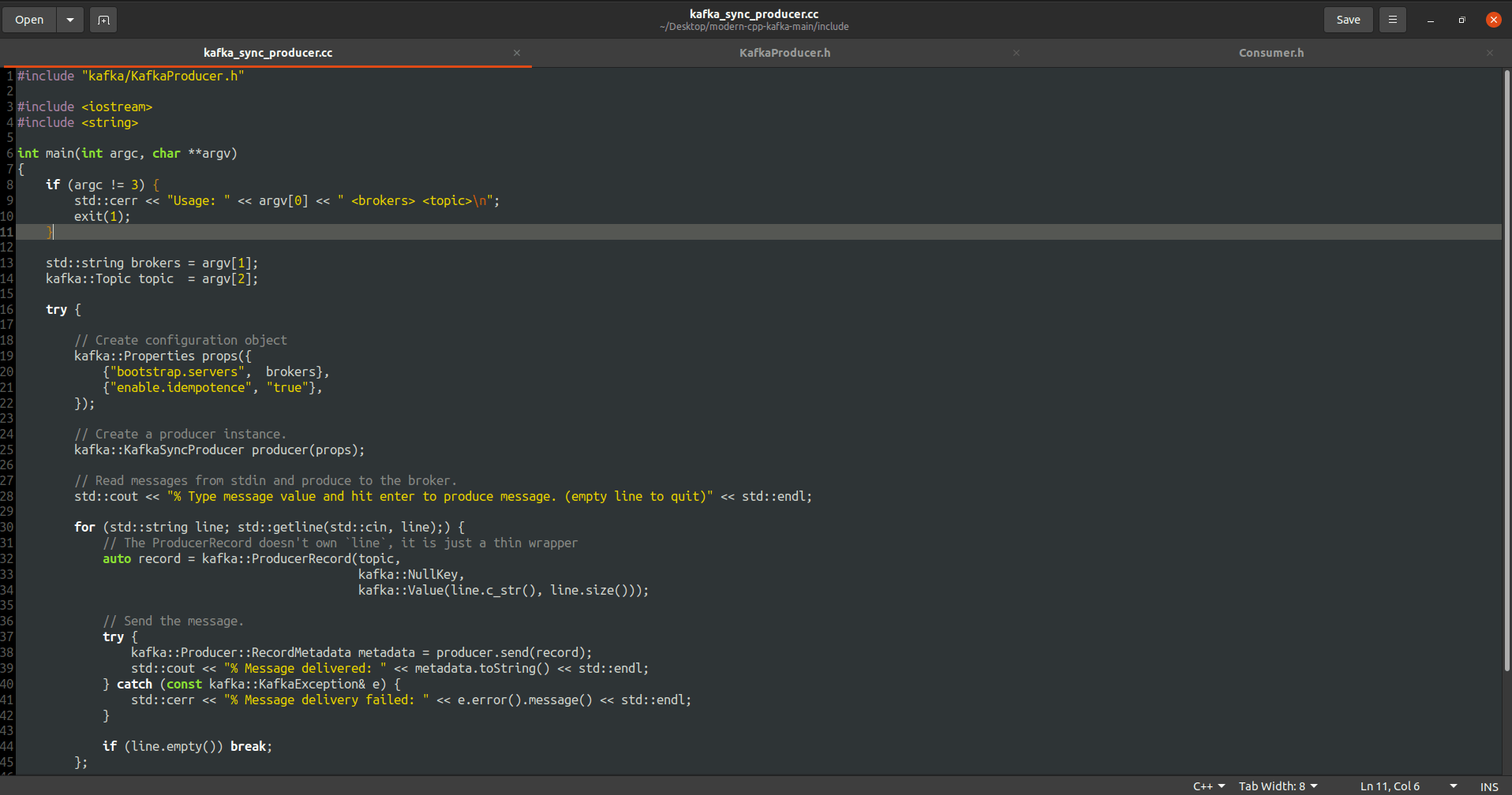Click on kafka::Value(line.c_str() line

[x=503, y=590]
